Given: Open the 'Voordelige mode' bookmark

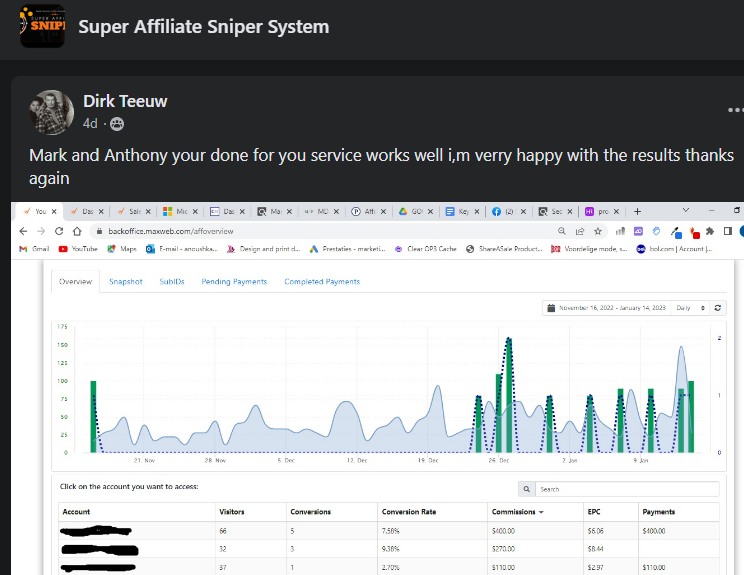Looking at the screenshot, I should (589, 249).
